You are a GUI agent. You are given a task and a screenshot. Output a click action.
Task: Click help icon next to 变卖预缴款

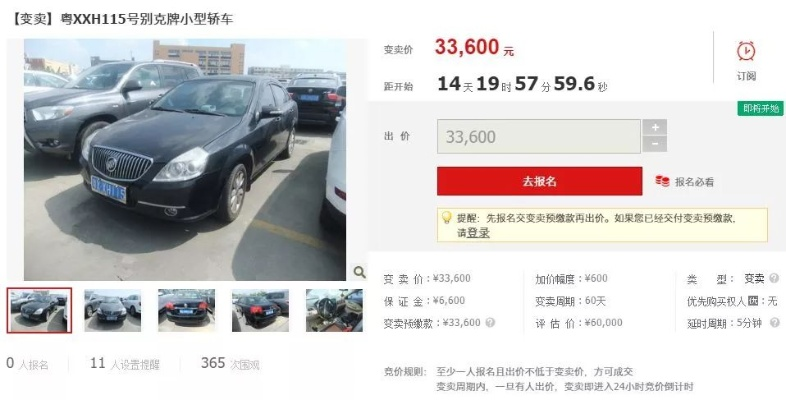point(490,323)
